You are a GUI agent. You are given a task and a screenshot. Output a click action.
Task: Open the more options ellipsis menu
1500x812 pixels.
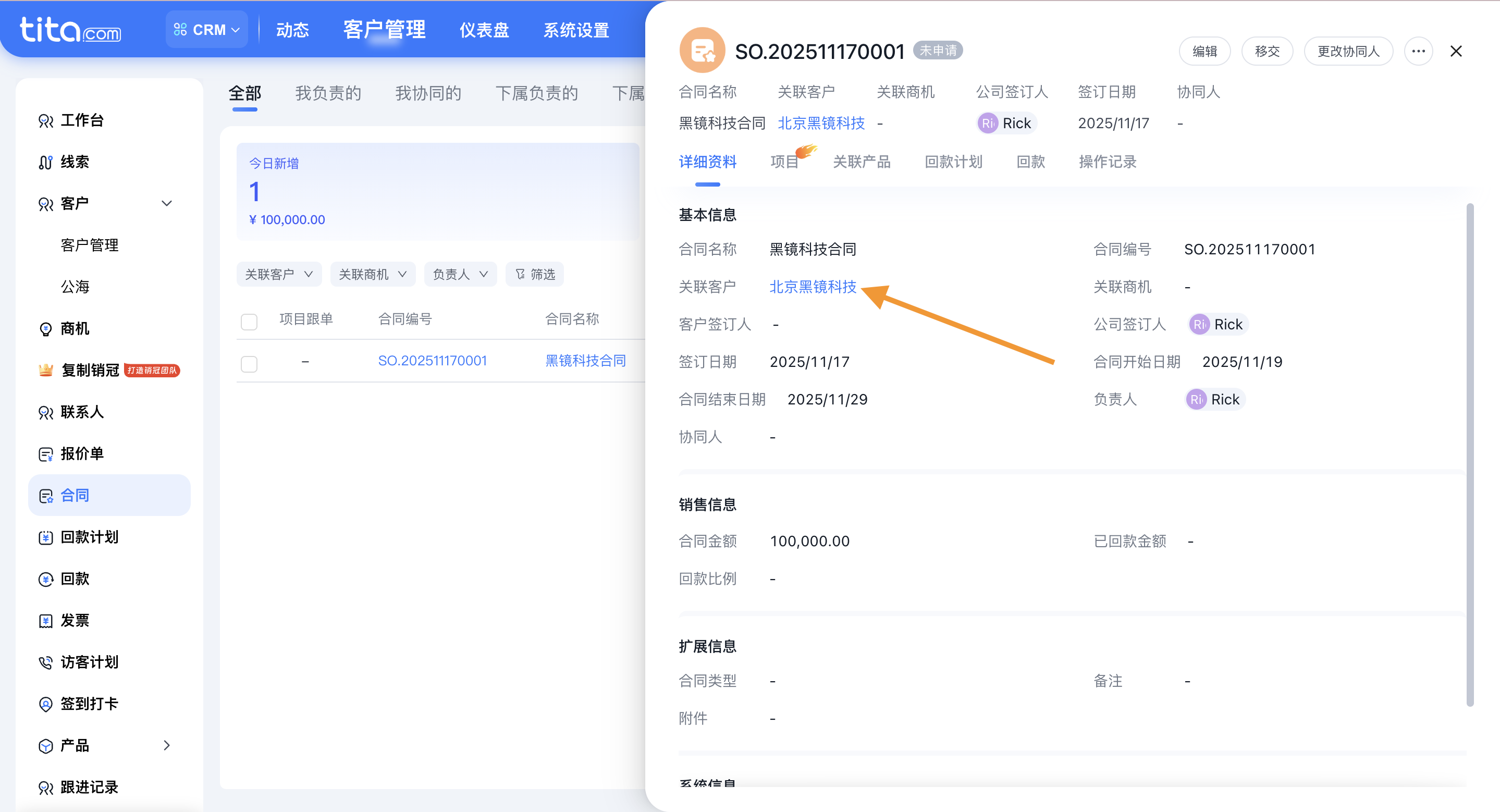tap(1419, 51)
